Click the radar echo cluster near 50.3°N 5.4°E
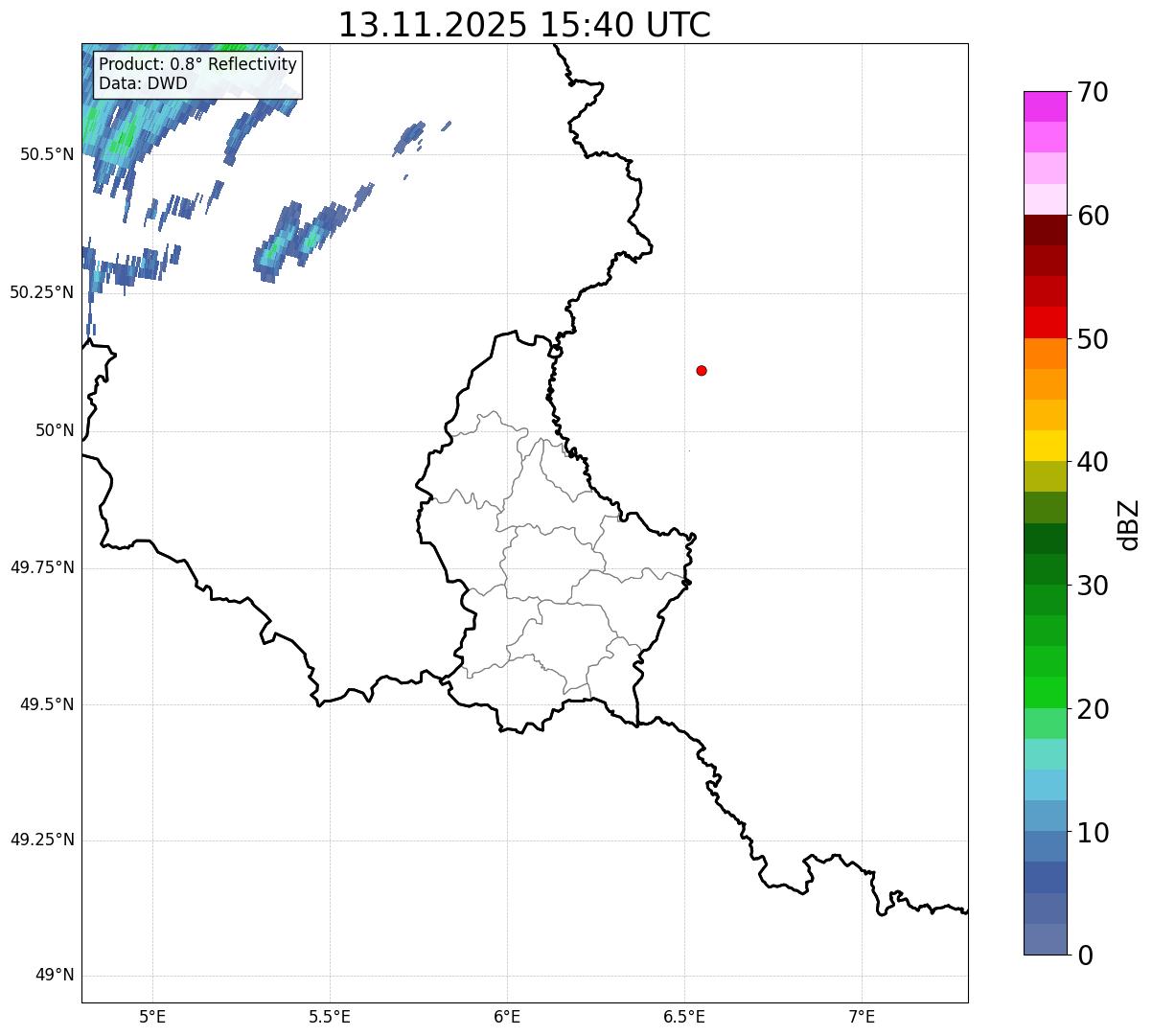The image size is (1152, 1036). (301, 240)
